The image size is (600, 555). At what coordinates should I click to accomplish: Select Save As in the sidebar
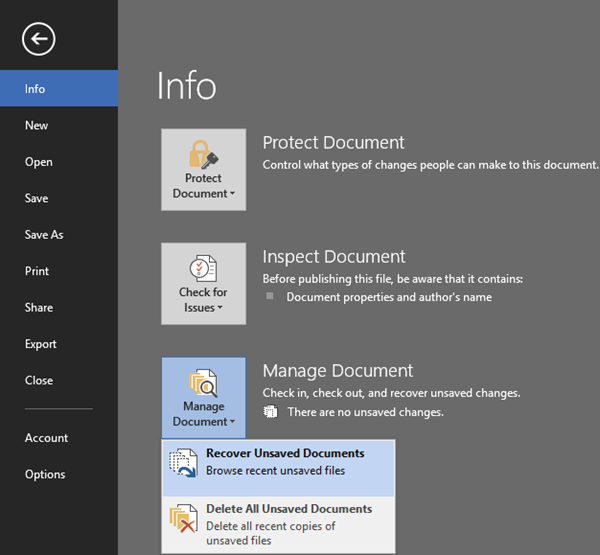pyautogui.click(x=44, y=235)
